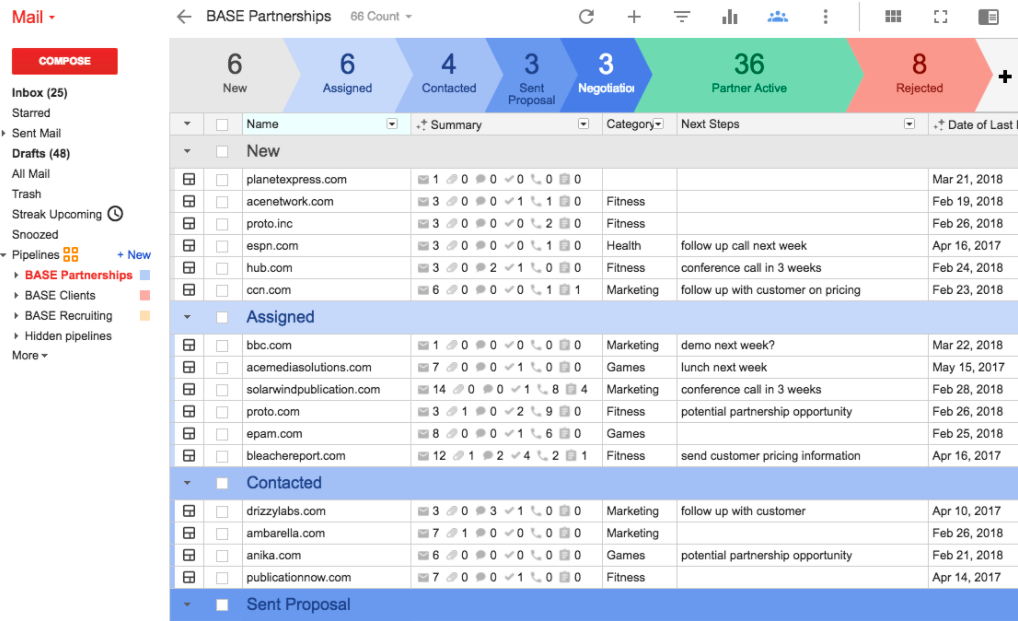1018x621 pixels.
Task: Click the Next Steps cell for bbc.com
Action: coord(802,345)
